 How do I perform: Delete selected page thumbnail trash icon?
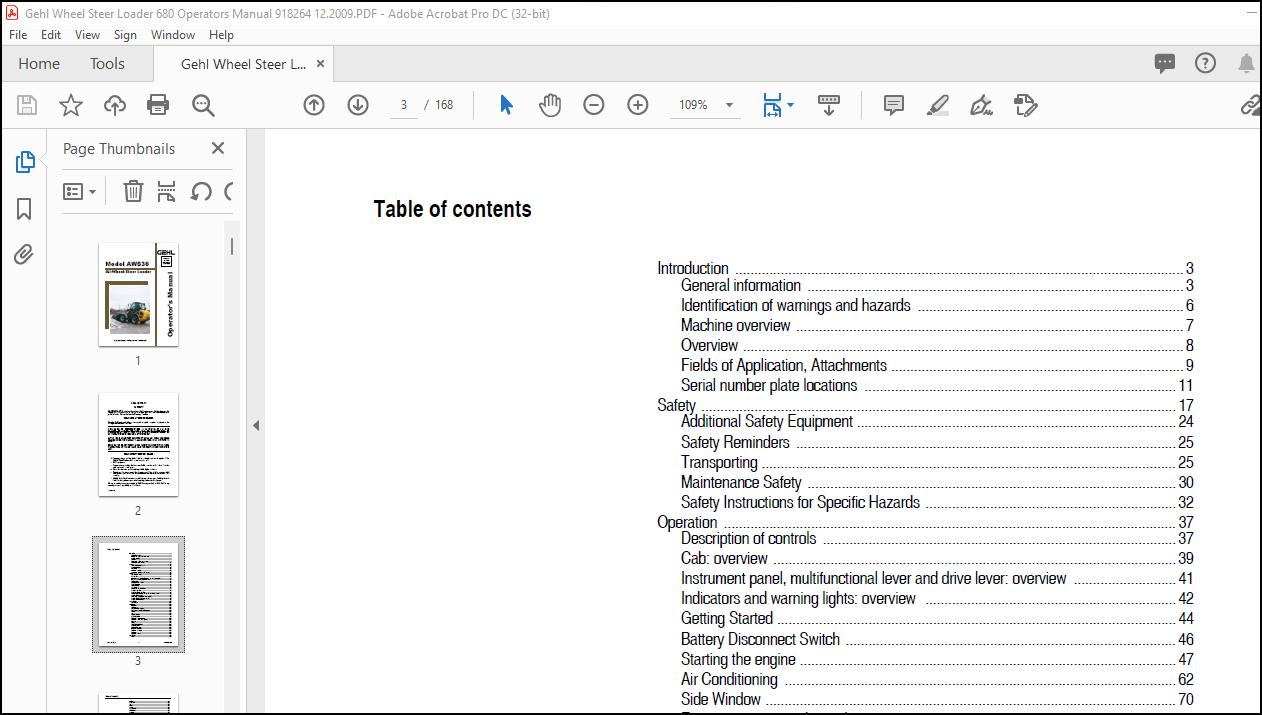coord(133,191)
